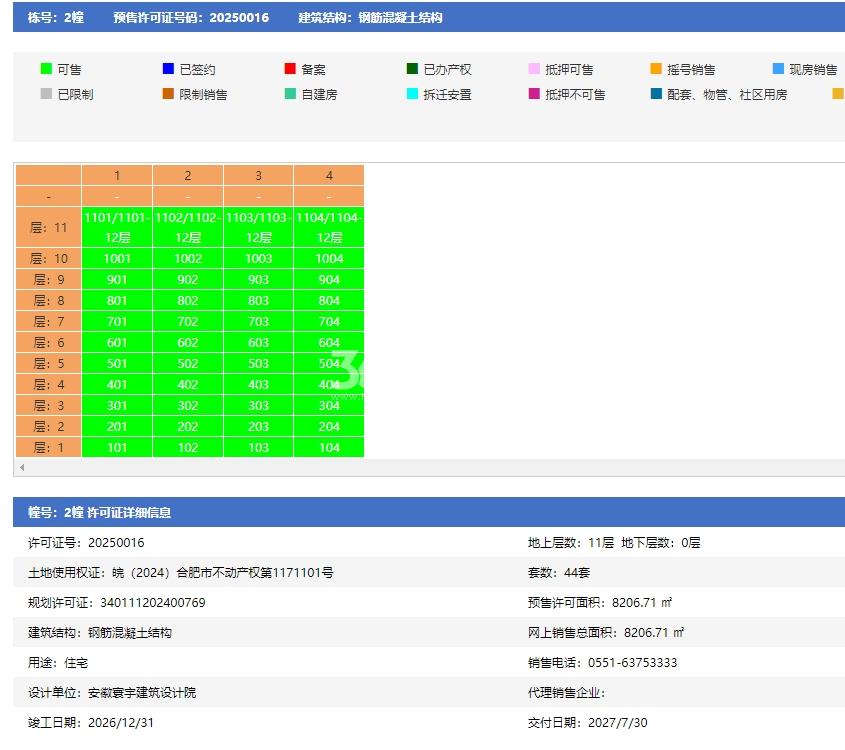This screenshot has width=845, height=750.
Task: Click unit 202 cell
Action: coord(188,427)
